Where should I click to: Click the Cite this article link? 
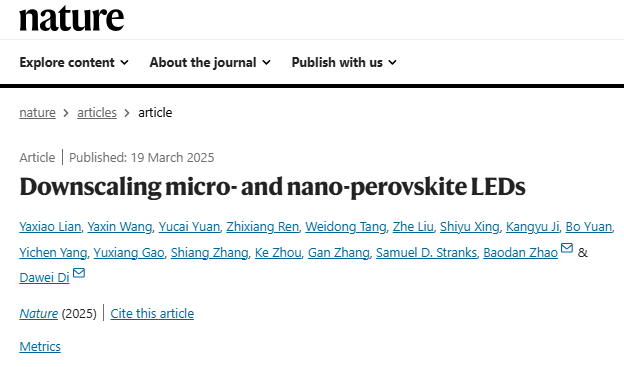tap(152, 314)
